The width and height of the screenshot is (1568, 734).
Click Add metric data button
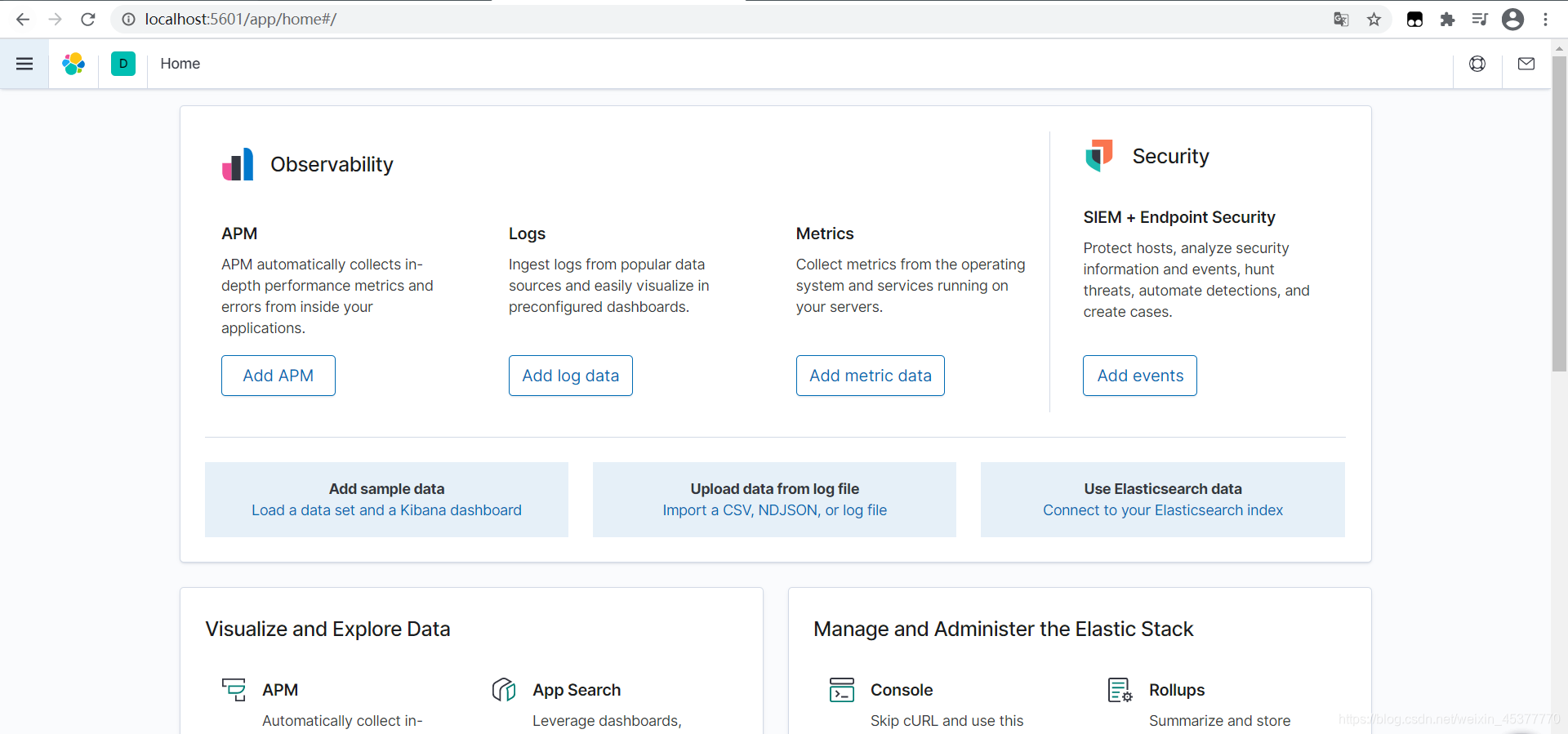pyautogui.click(x=871, y=376)
